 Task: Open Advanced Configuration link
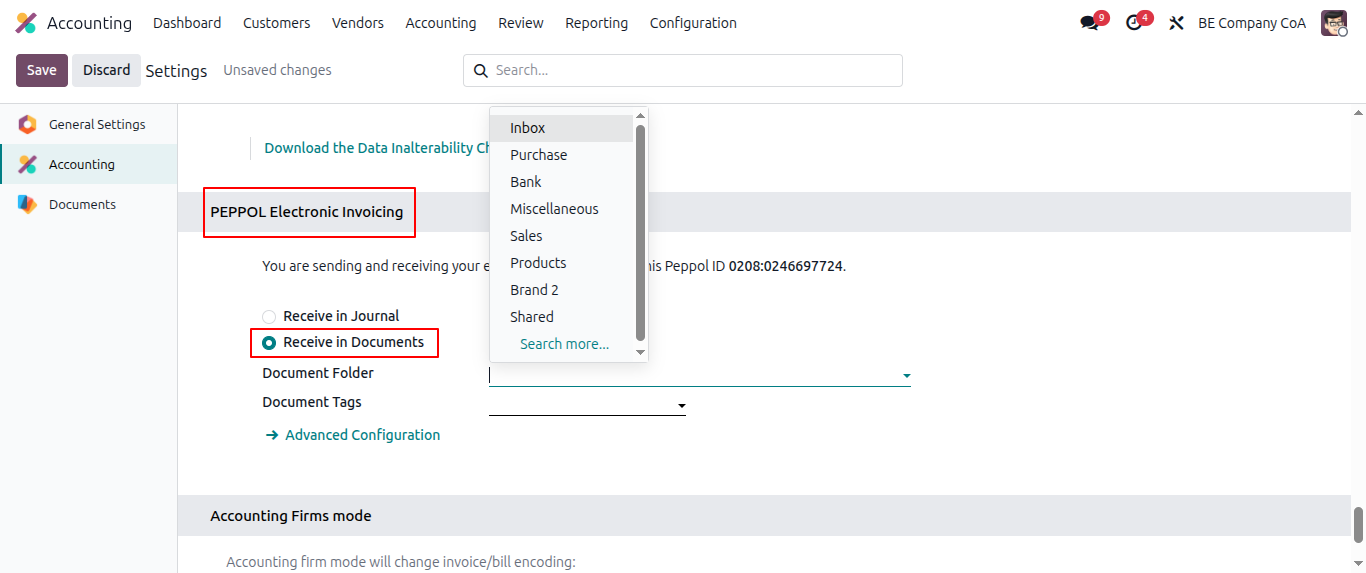[x=363, y=435]
